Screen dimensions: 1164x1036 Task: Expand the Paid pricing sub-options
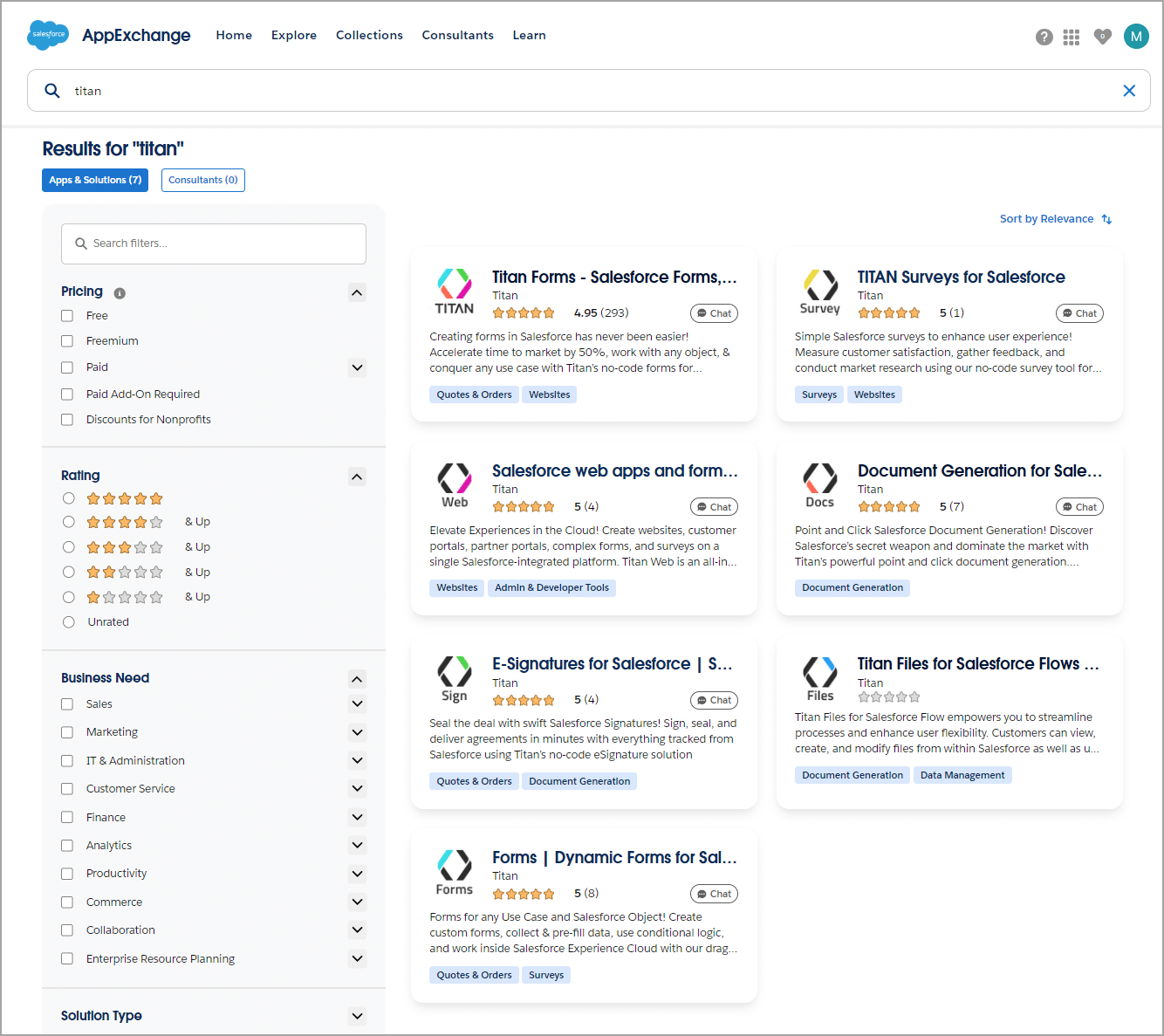pos(357,367)
